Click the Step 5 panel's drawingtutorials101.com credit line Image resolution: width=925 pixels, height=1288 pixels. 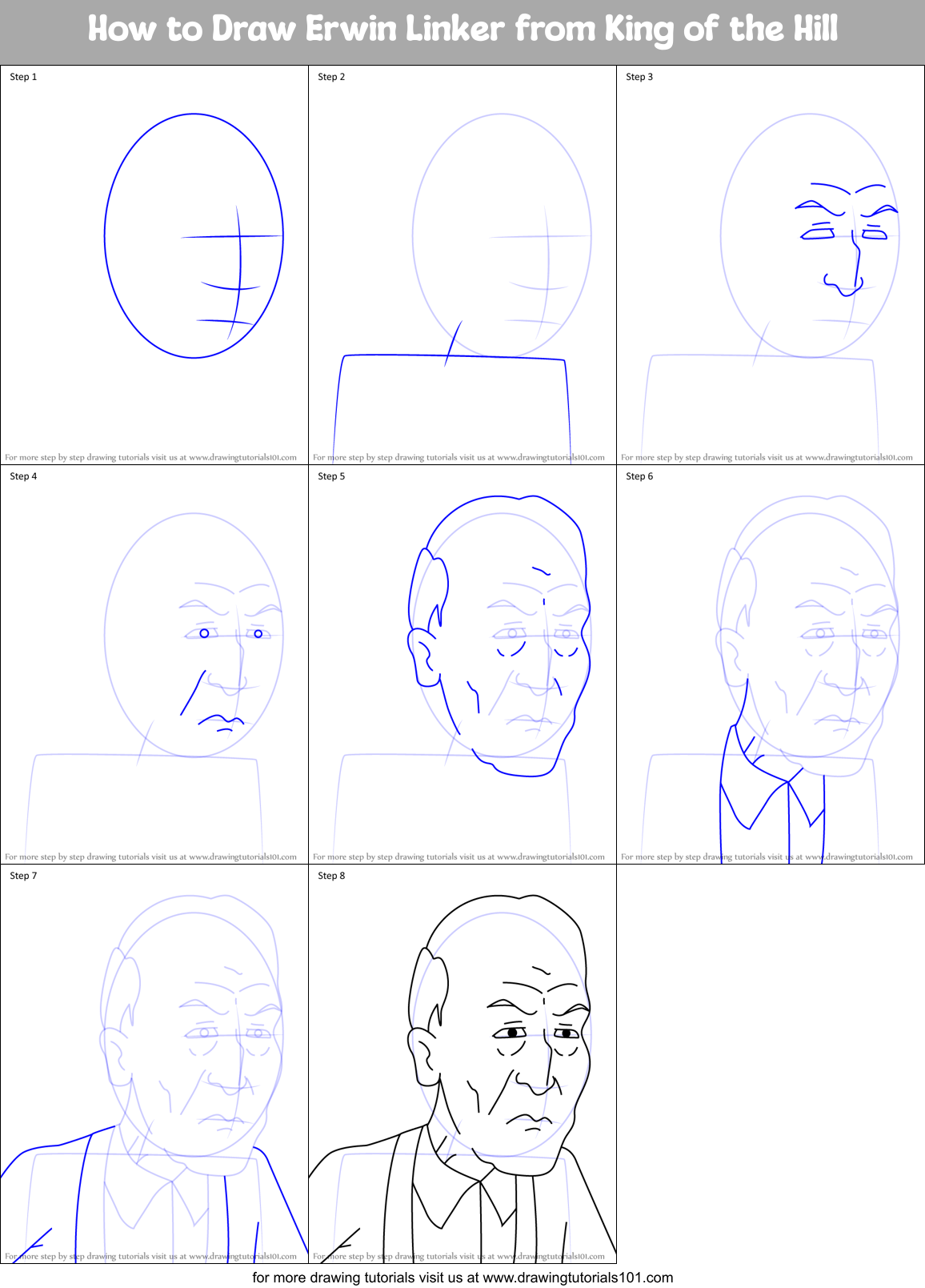pos(458,857)
